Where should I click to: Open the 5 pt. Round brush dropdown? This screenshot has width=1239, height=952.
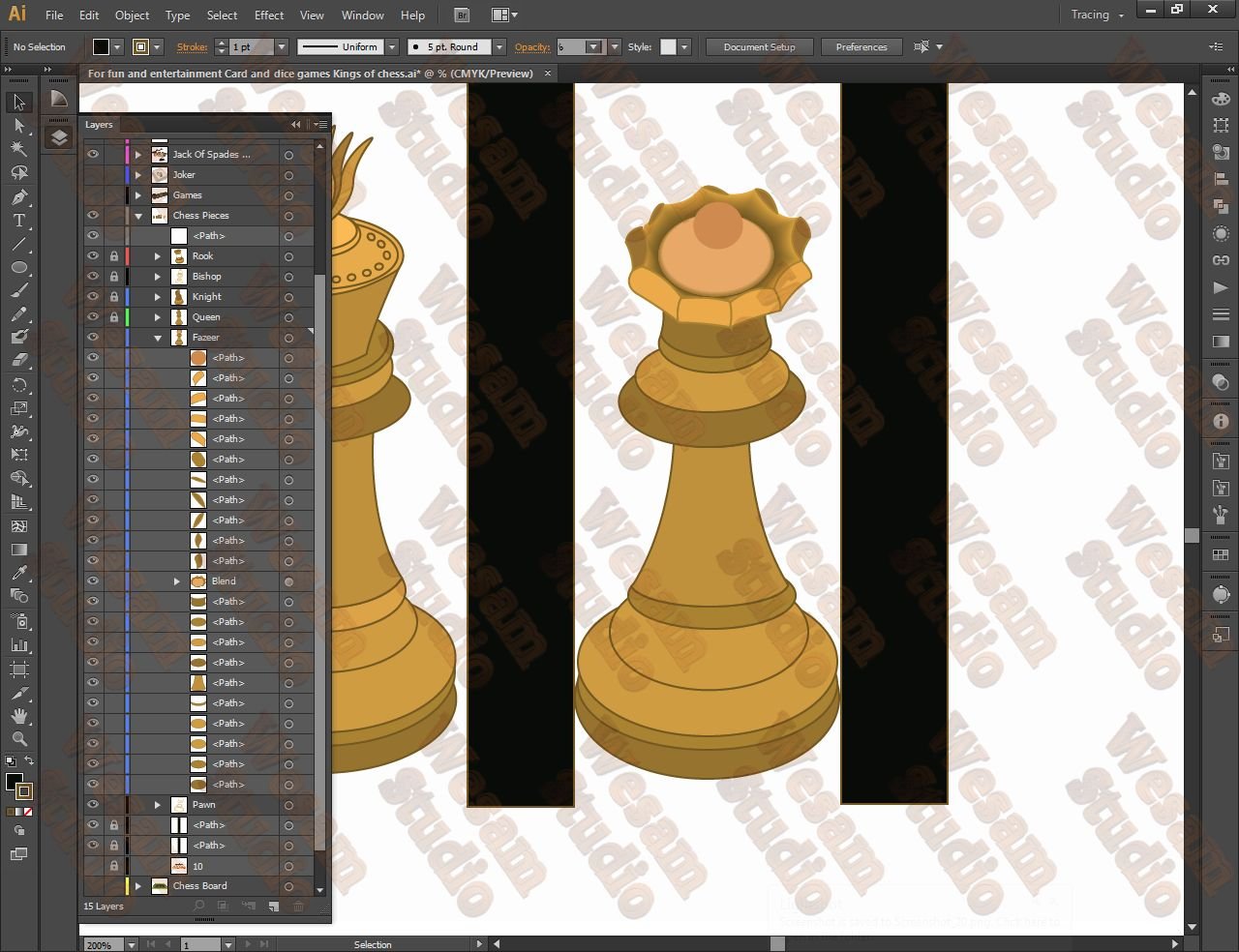point(499,46)
